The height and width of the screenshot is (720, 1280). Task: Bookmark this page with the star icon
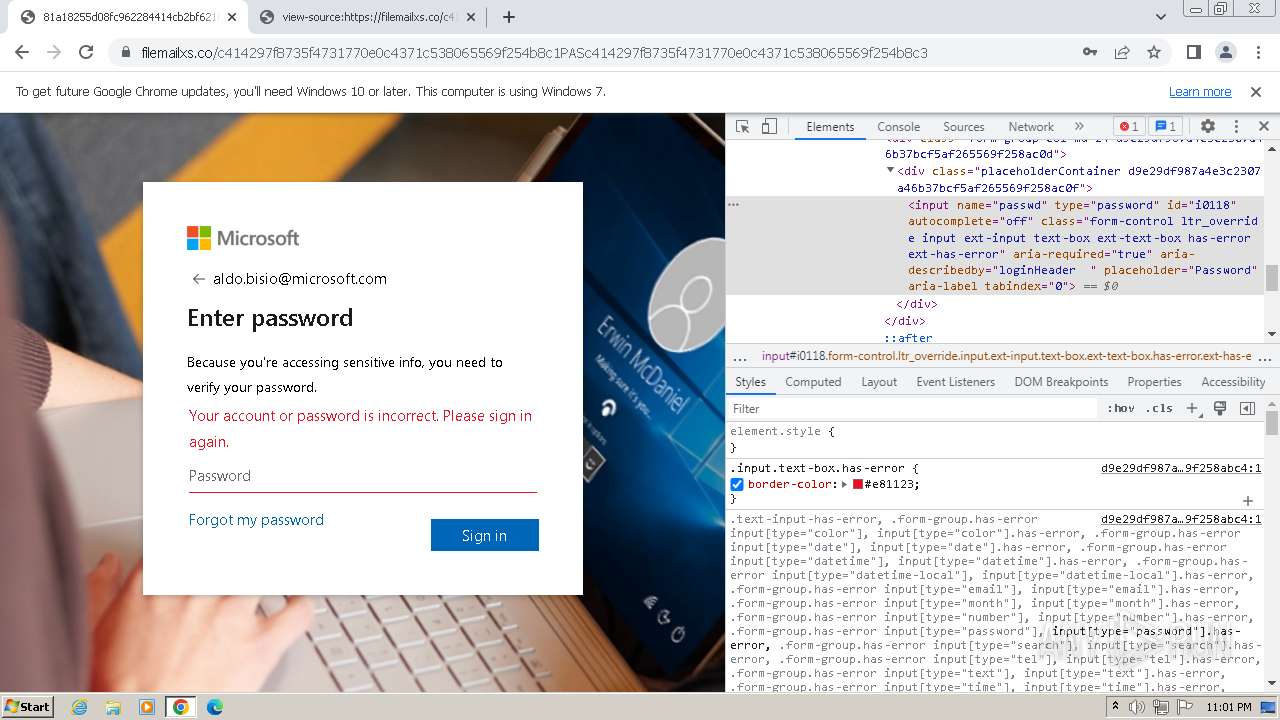pyautogui.click(x=1154, y=52)
